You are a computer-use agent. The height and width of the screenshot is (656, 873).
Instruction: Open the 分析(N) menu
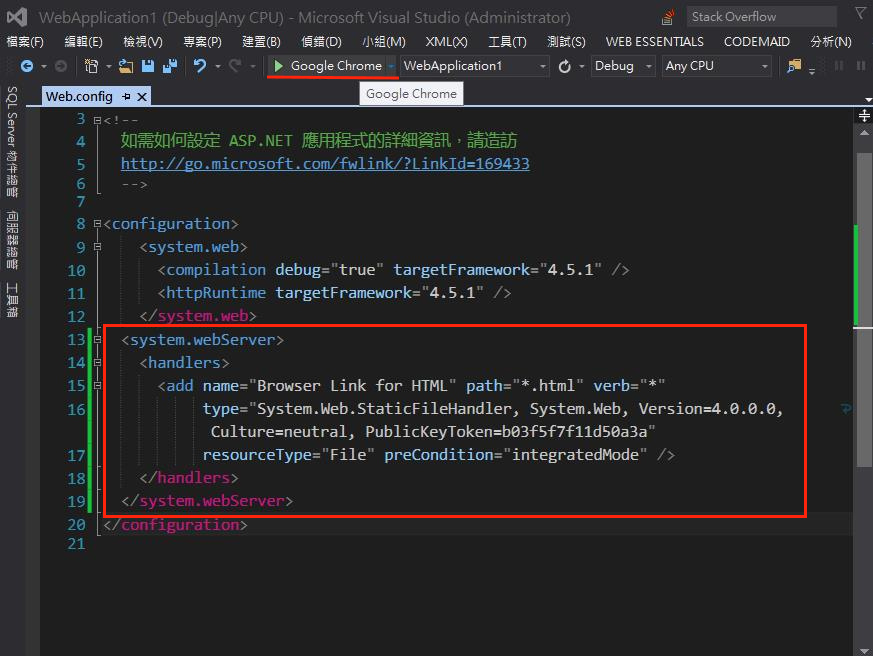click(831, 42)
